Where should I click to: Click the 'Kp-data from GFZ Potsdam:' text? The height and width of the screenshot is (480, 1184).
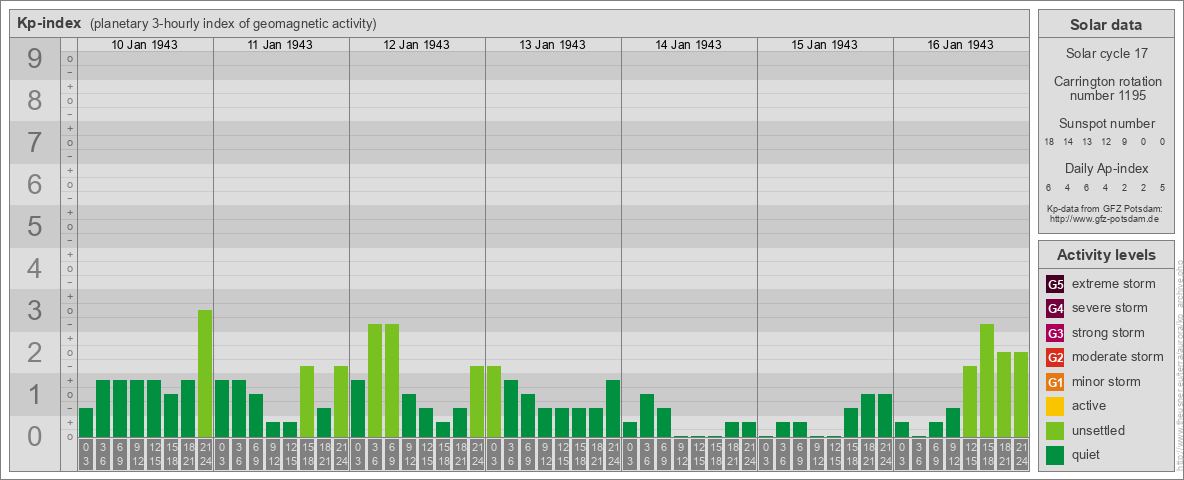pos(1105,208)
